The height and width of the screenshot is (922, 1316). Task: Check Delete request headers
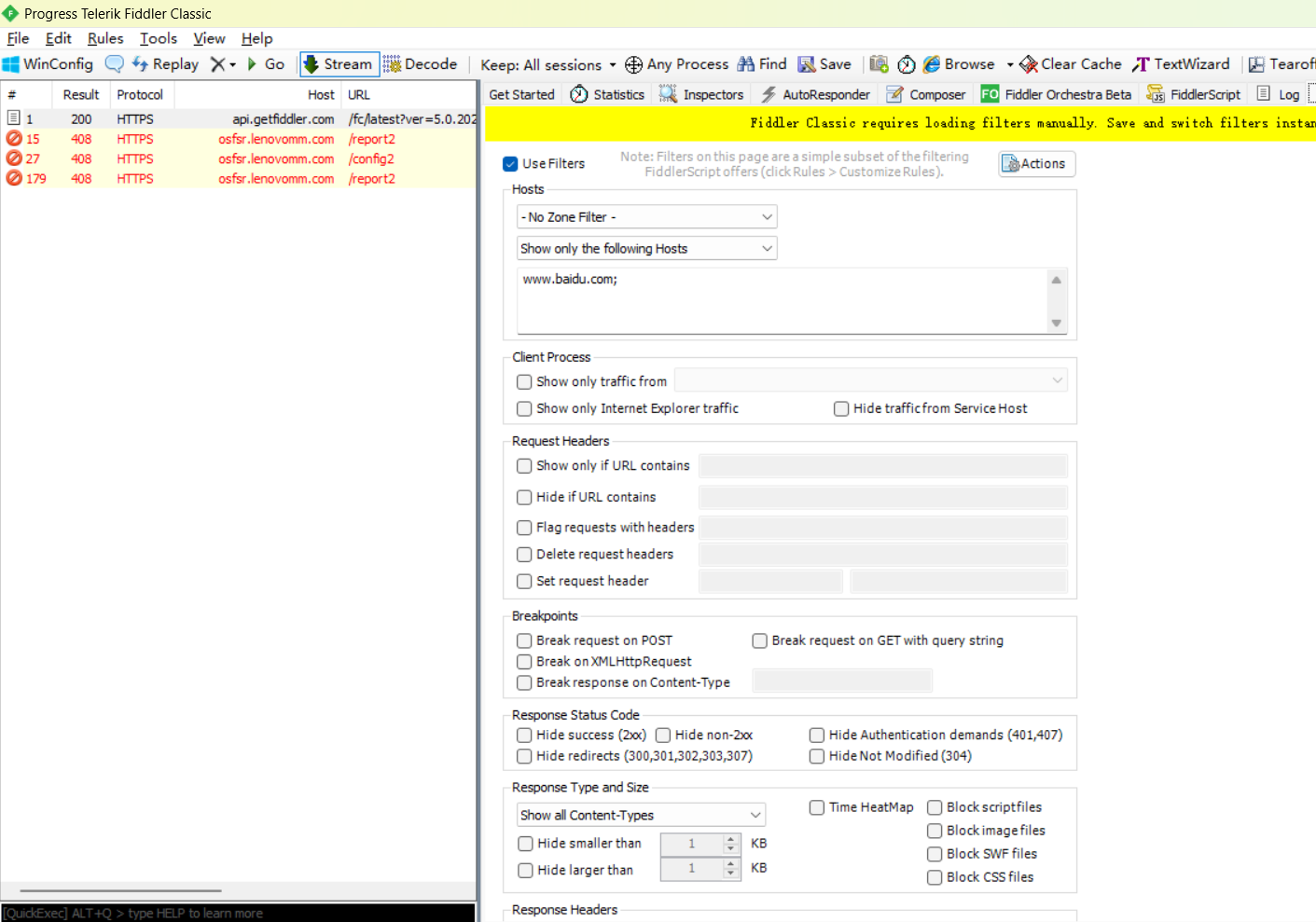click(x=524, y=554)
